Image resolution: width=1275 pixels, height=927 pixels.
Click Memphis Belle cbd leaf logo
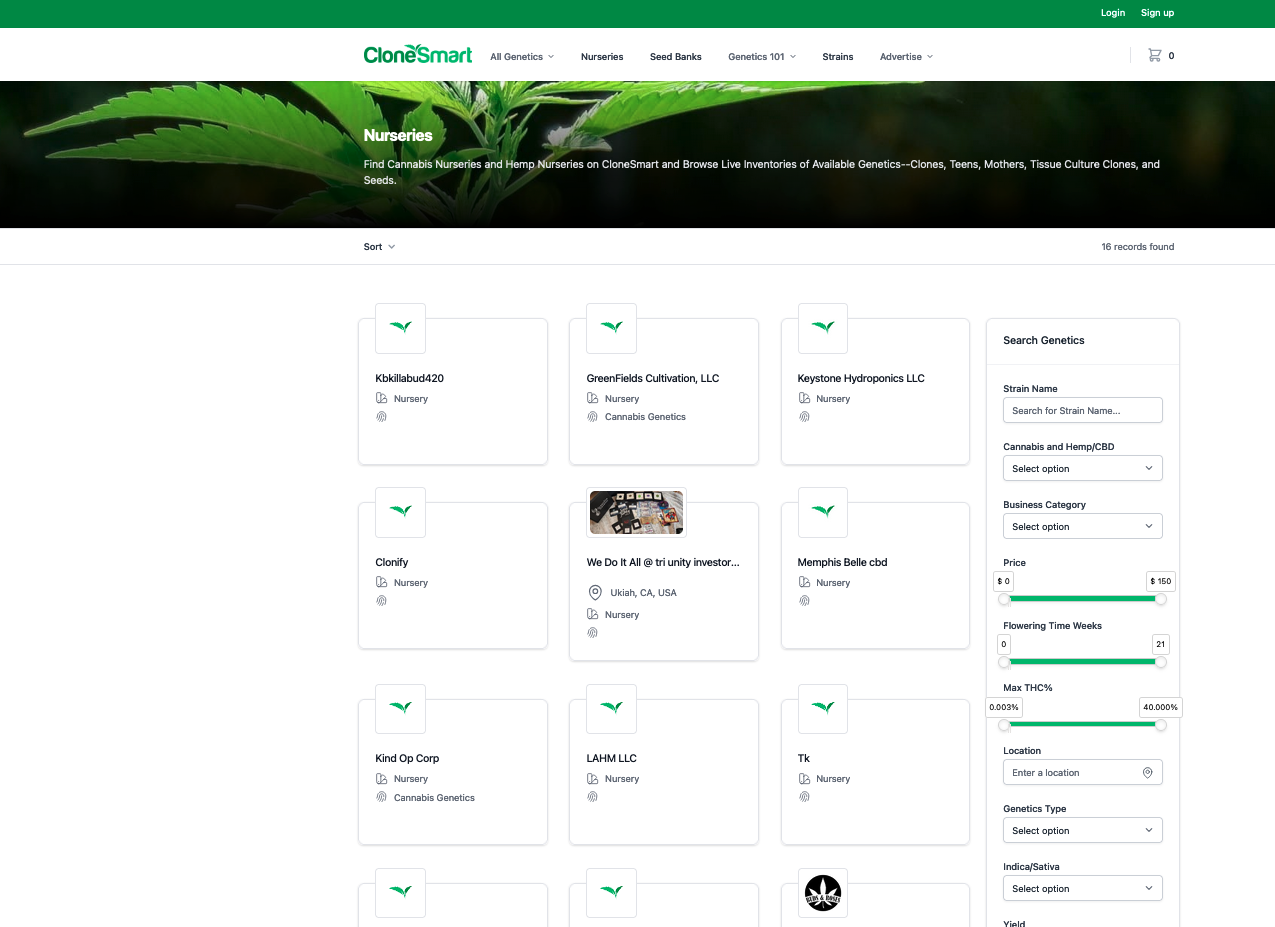(x=823, y=512)
